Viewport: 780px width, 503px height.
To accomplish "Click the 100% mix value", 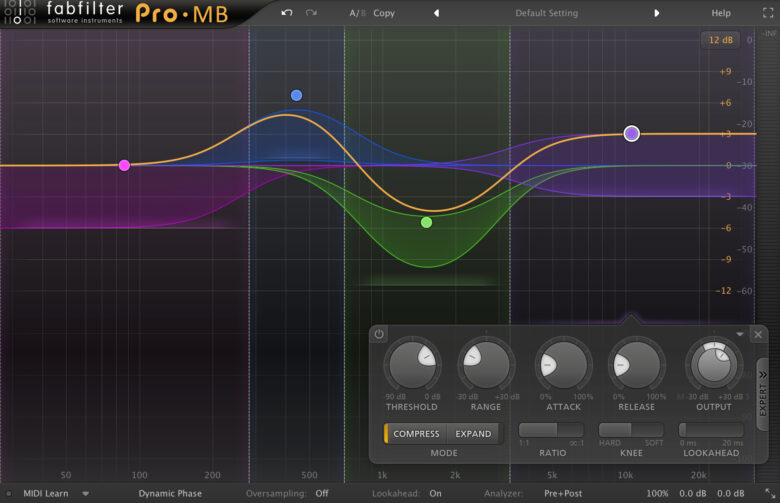I will click(x=657, y=494).
